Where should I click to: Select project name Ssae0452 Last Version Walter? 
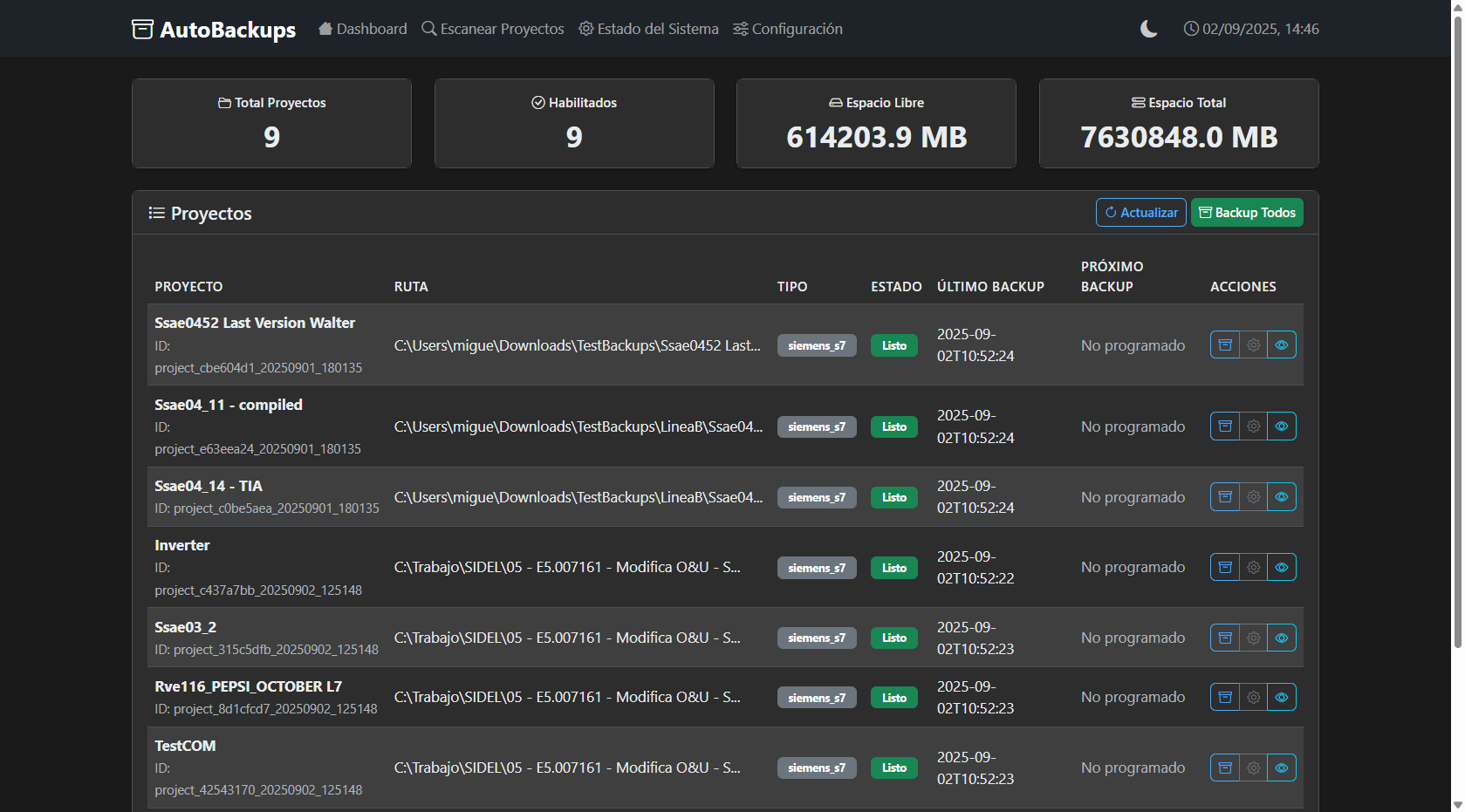[255, 323]
